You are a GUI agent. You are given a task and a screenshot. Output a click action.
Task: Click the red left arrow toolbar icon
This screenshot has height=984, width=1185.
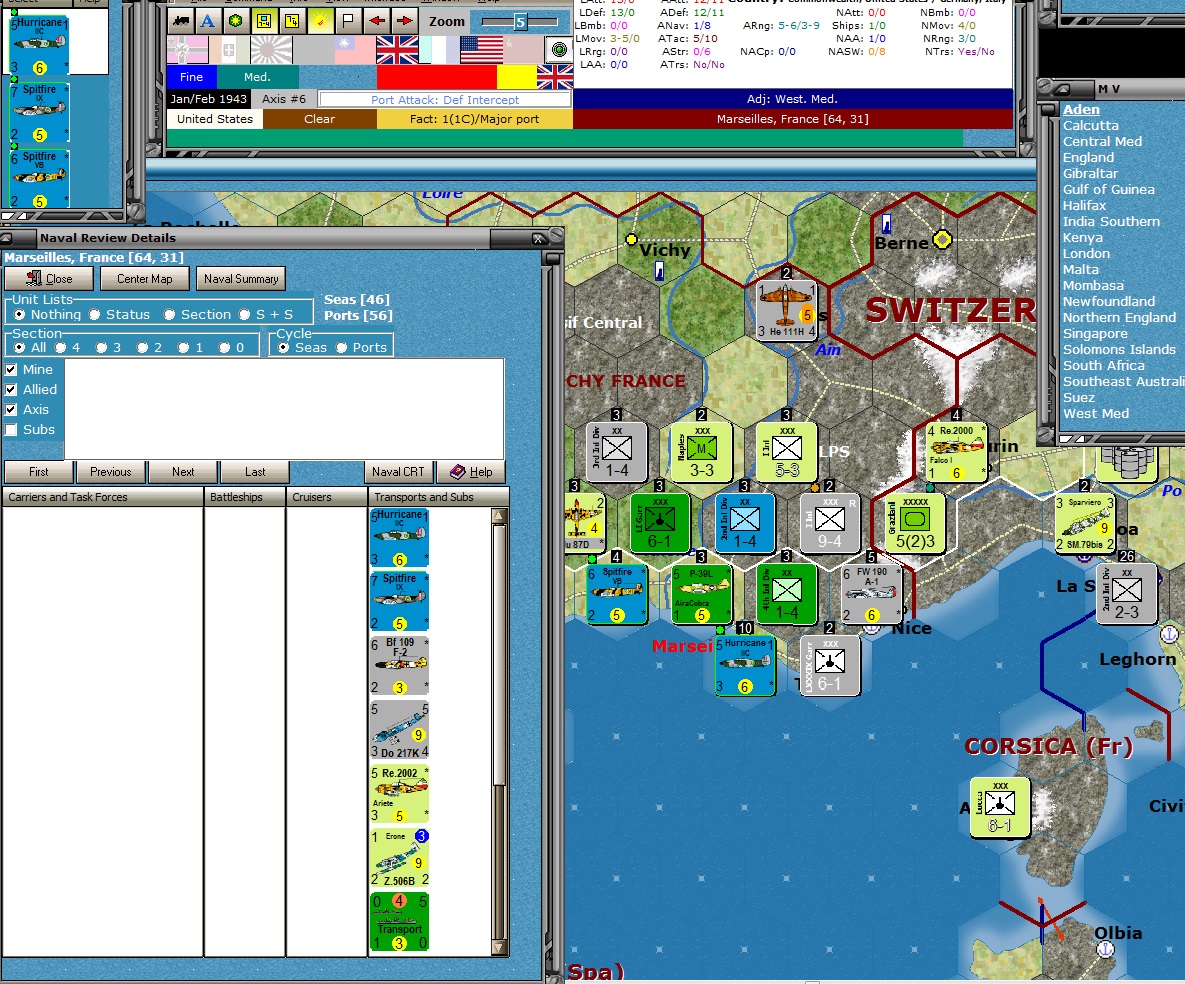click(376, 20)
